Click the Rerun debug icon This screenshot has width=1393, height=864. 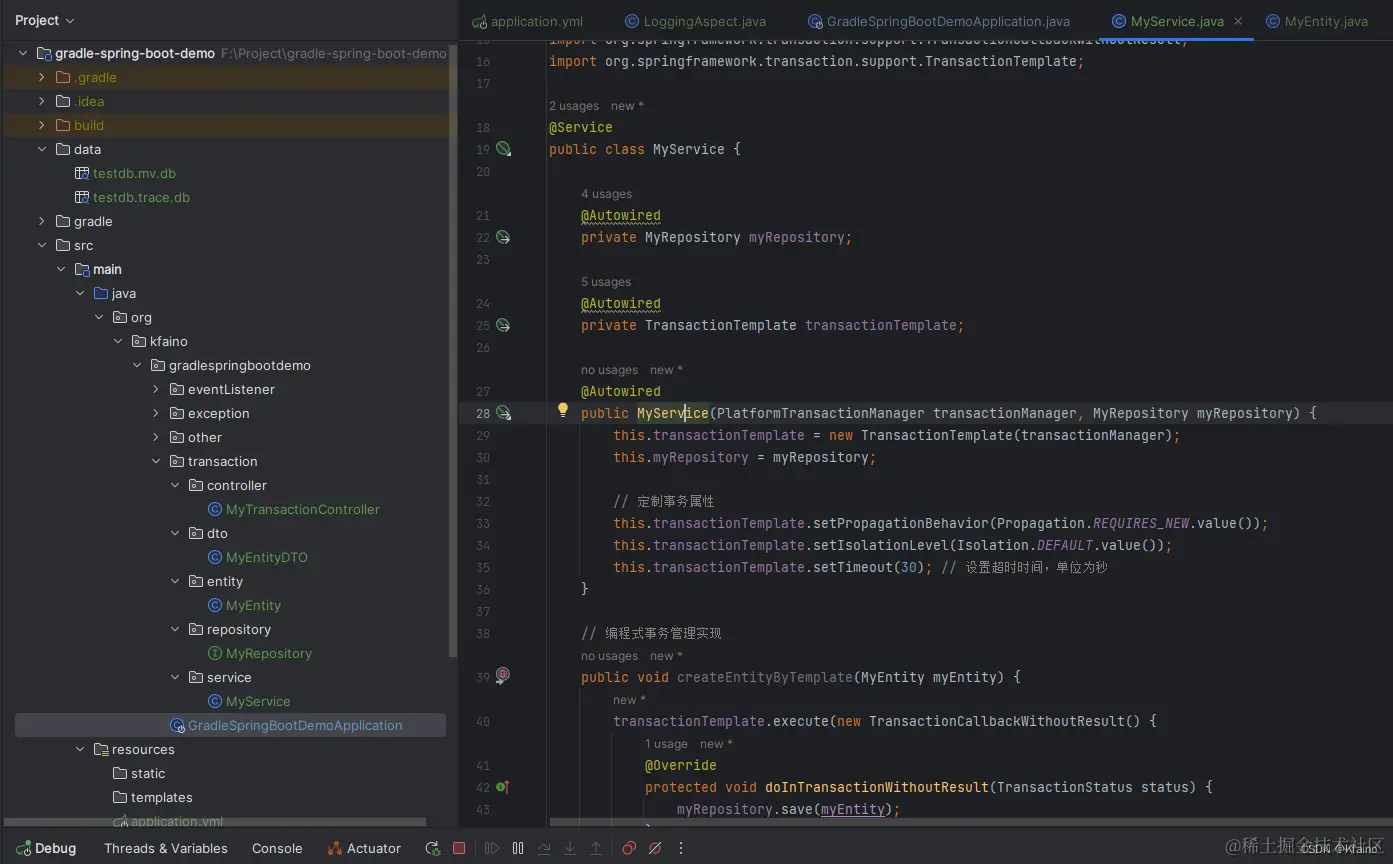coord(432,848)
